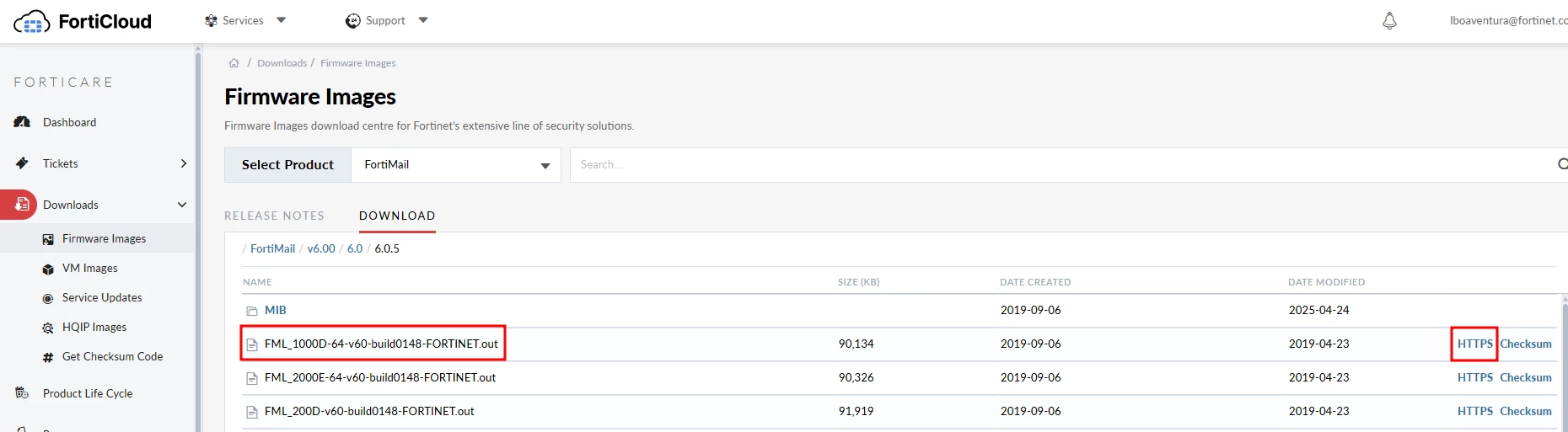Click the Services menu icon

click(x=212, y=20)
